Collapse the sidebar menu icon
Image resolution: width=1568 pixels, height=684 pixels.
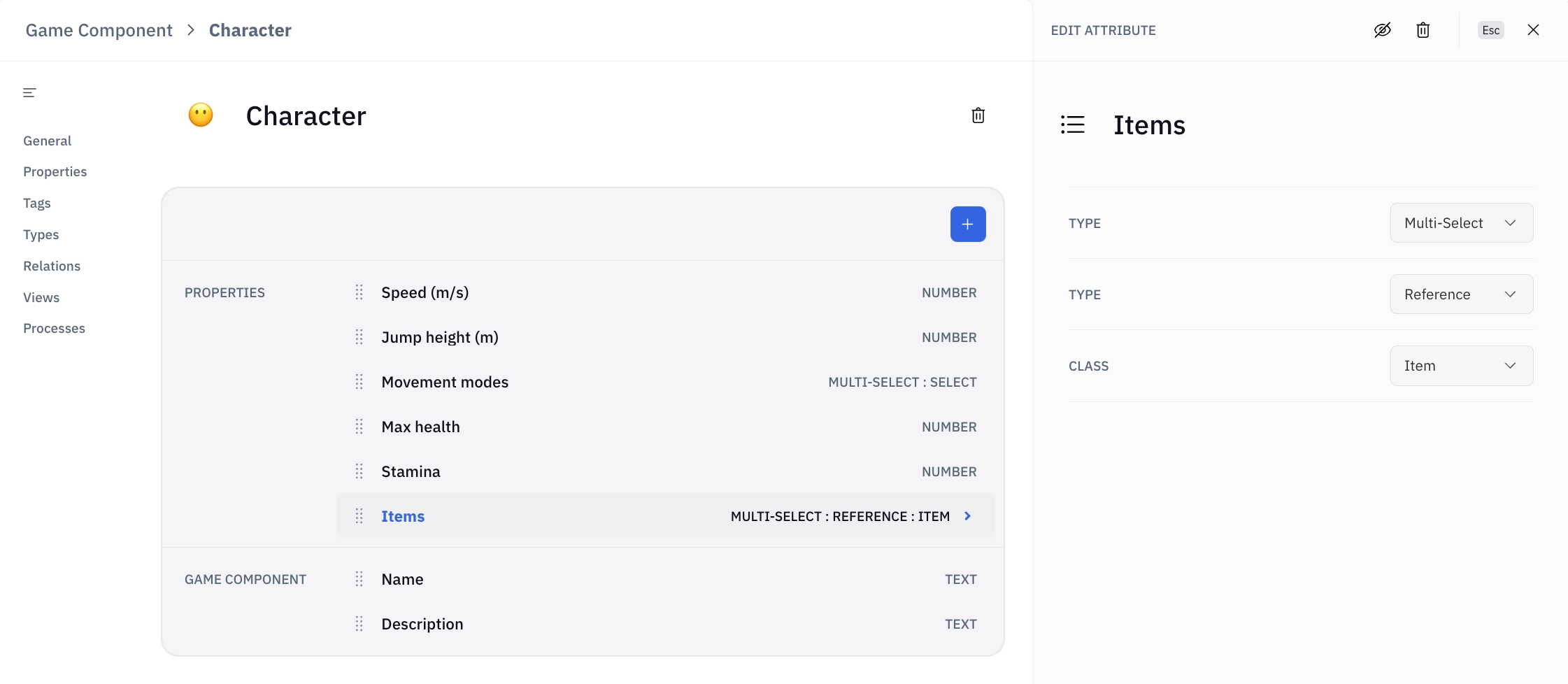click(x=29, y=92)
